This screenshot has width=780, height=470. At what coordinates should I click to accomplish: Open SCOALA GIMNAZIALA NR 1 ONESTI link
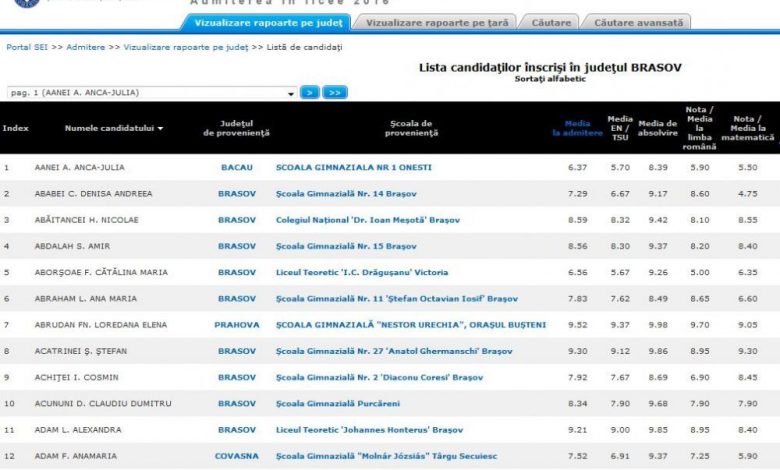tap(354, 168)
